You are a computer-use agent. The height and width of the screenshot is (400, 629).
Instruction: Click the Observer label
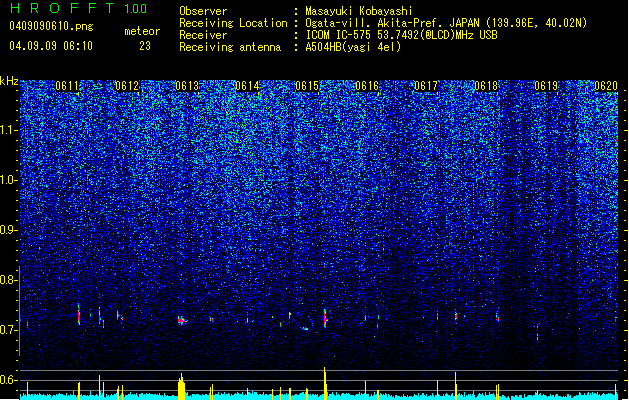(x=203, y=11)
